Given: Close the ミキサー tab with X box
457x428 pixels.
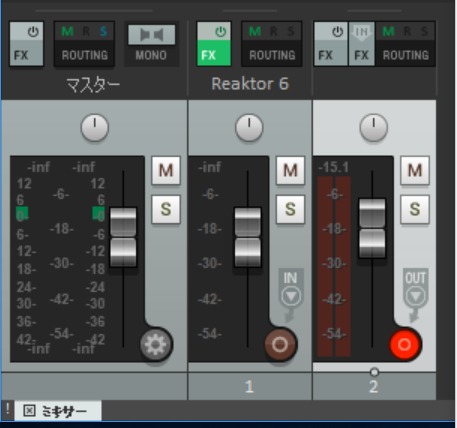Looking at the screenshot, I should pyautogui.click(x=29, y=411).
